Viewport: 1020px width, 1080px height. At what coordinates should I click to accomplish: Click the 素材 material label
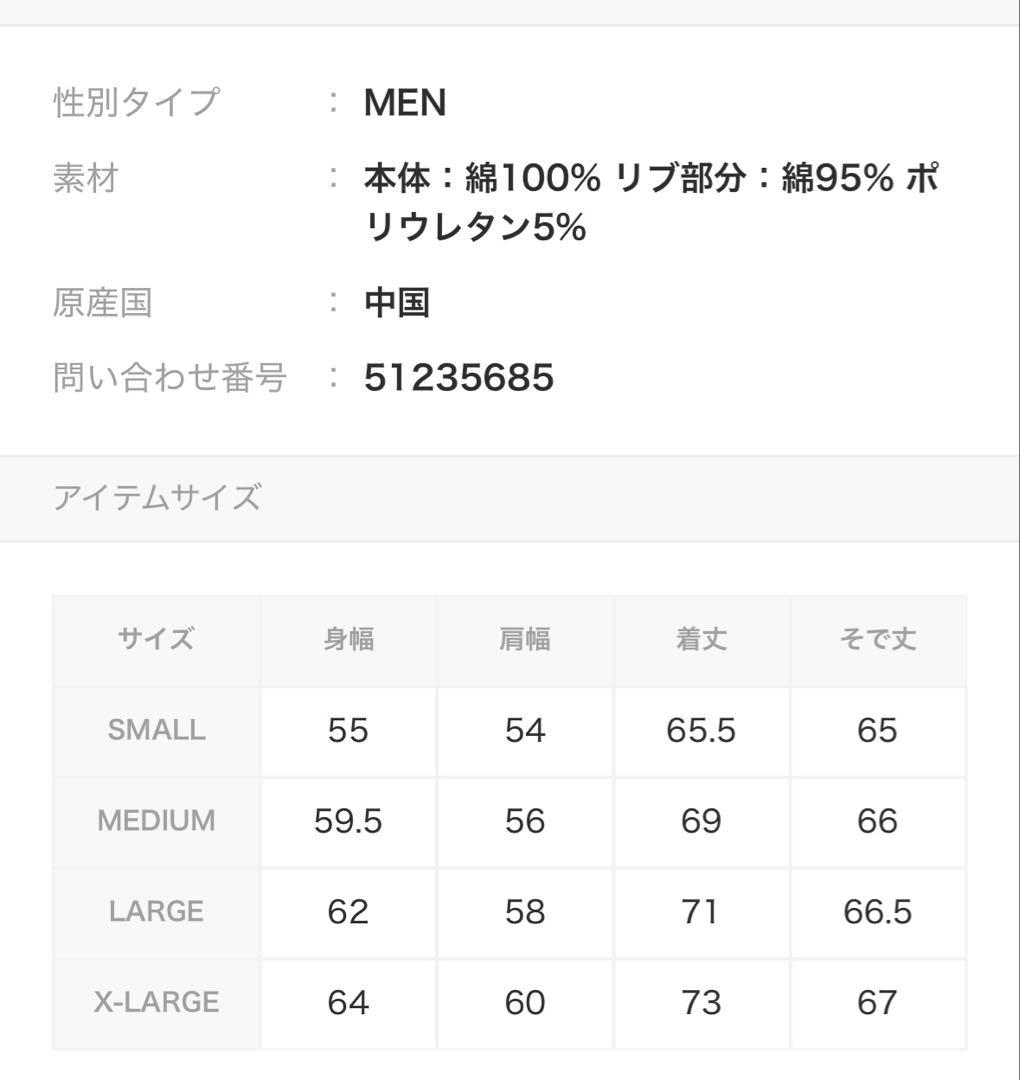click(86, 180)
